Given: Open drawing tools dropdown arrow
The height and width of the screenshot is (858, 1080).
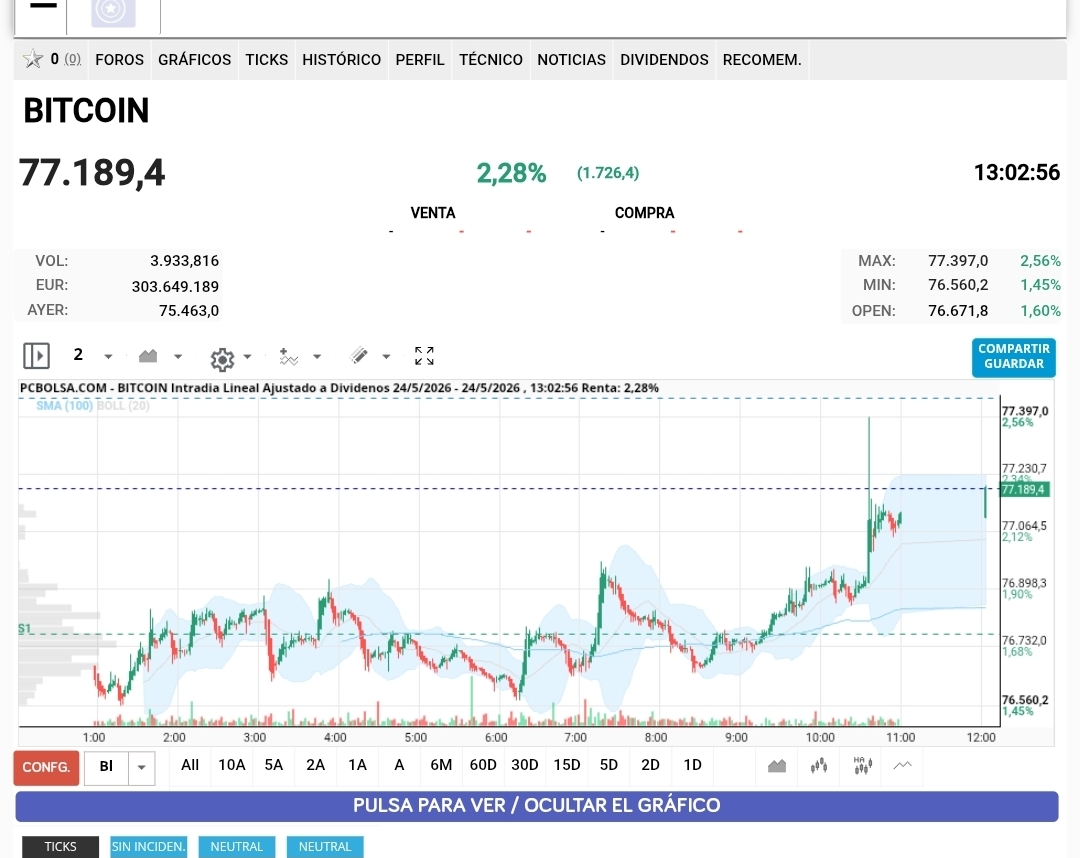Looking at the screenshot, I should [386, 357].
